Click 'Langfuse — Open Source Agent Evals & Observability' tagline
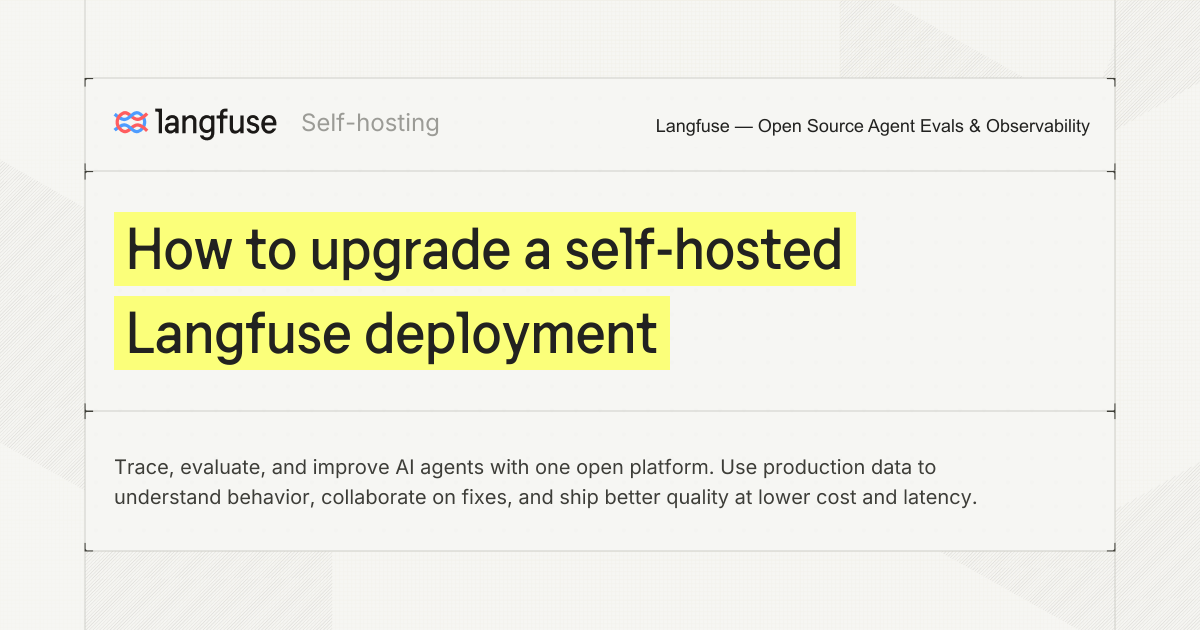Image resolution: width=1200 pixels, height=630 pixels. pyautogui.click(x=873, y=126)
